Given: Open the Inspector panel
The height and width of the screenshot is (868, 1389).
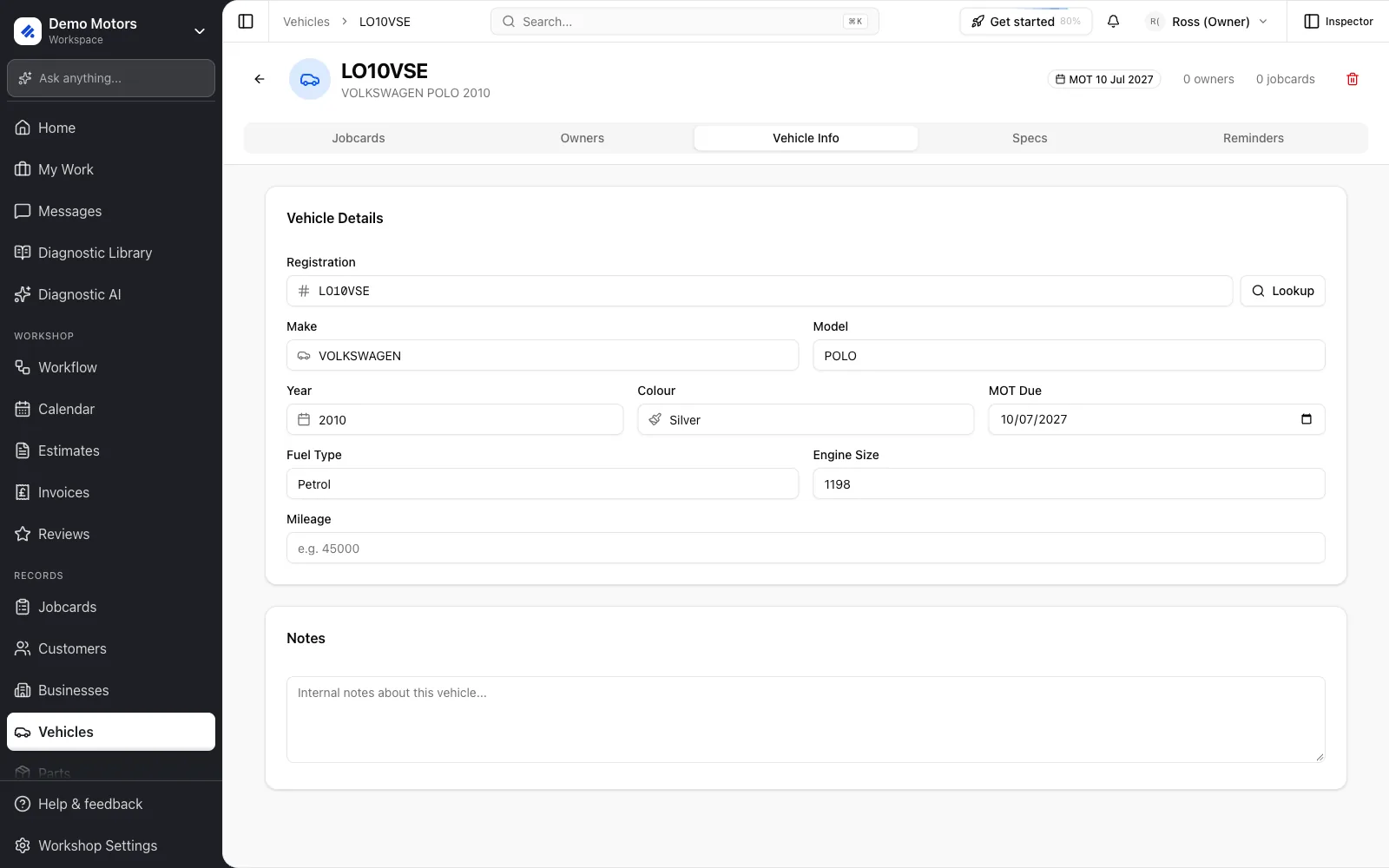Looking at the screenshot, I should pos(1339,22).
